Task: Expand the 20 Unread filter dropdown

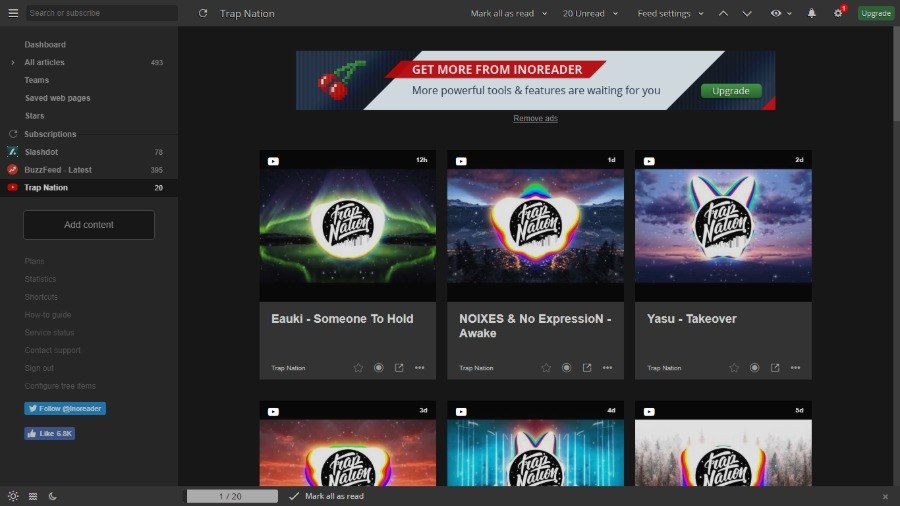Action: pyautogui.click(x=589, y=13)
